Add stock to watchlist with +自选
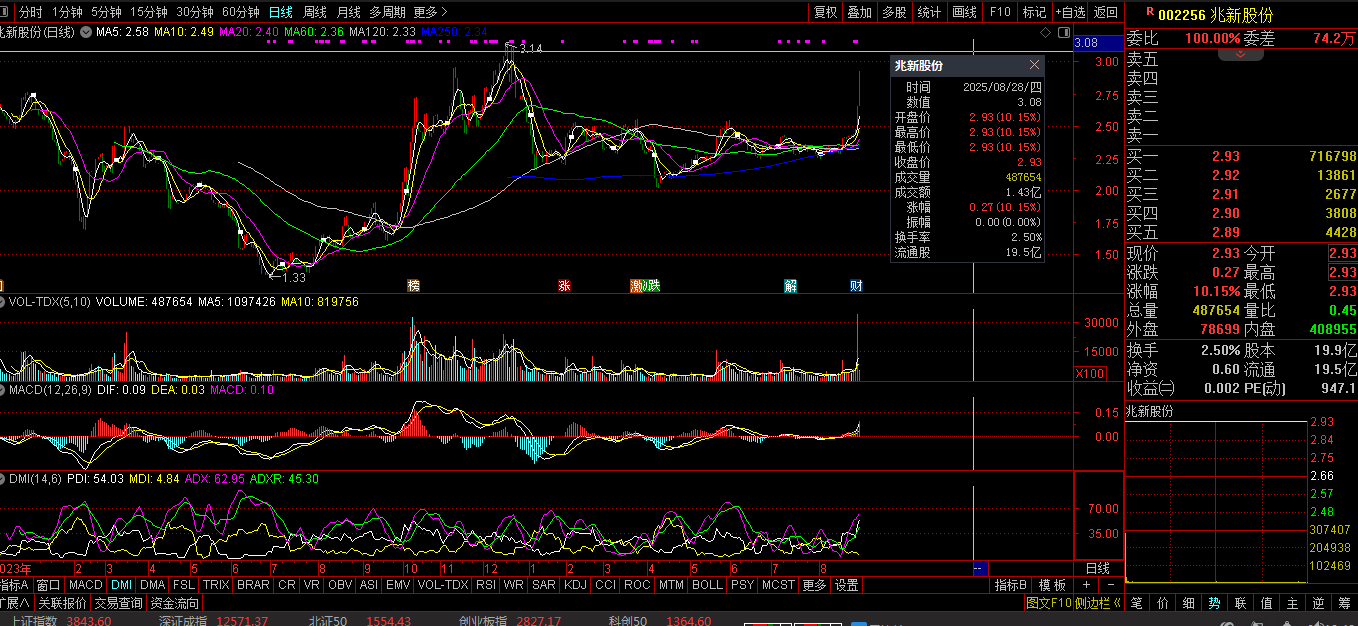 (x=1070, y=12)
